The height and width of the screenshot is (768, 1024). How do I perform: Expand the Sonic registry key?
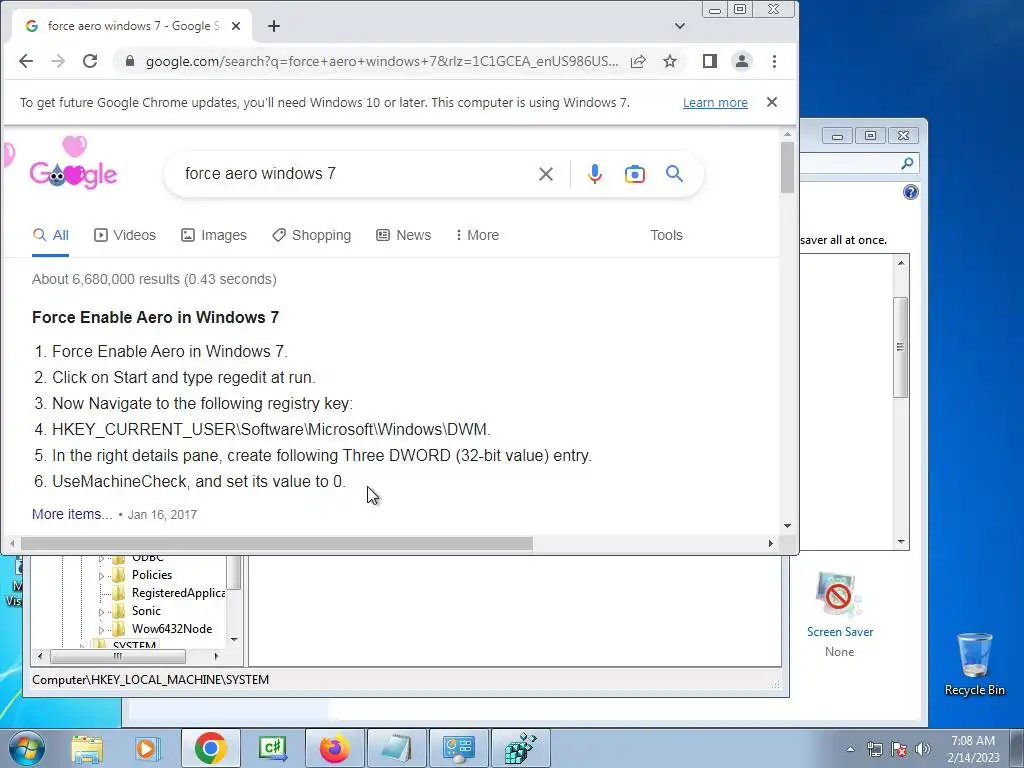coord(101,612)
